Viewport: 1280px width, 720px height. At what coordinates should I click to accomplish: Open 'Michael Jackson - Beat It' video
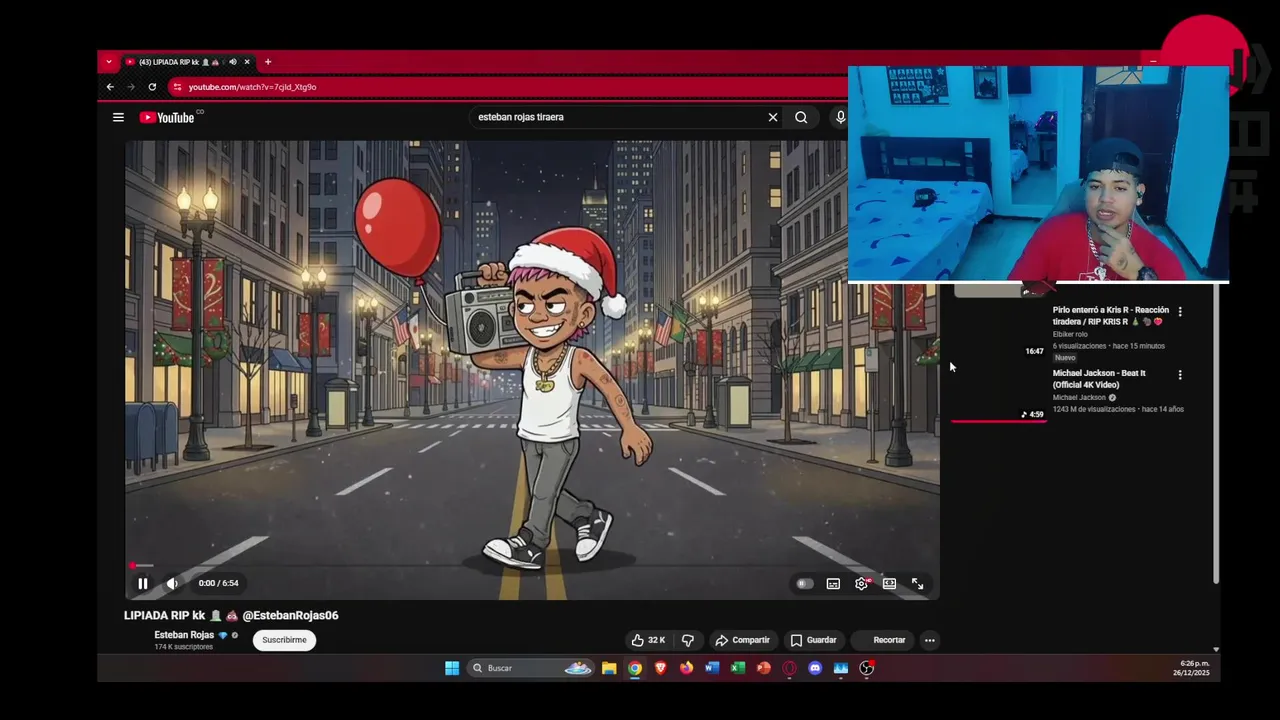1099,379
